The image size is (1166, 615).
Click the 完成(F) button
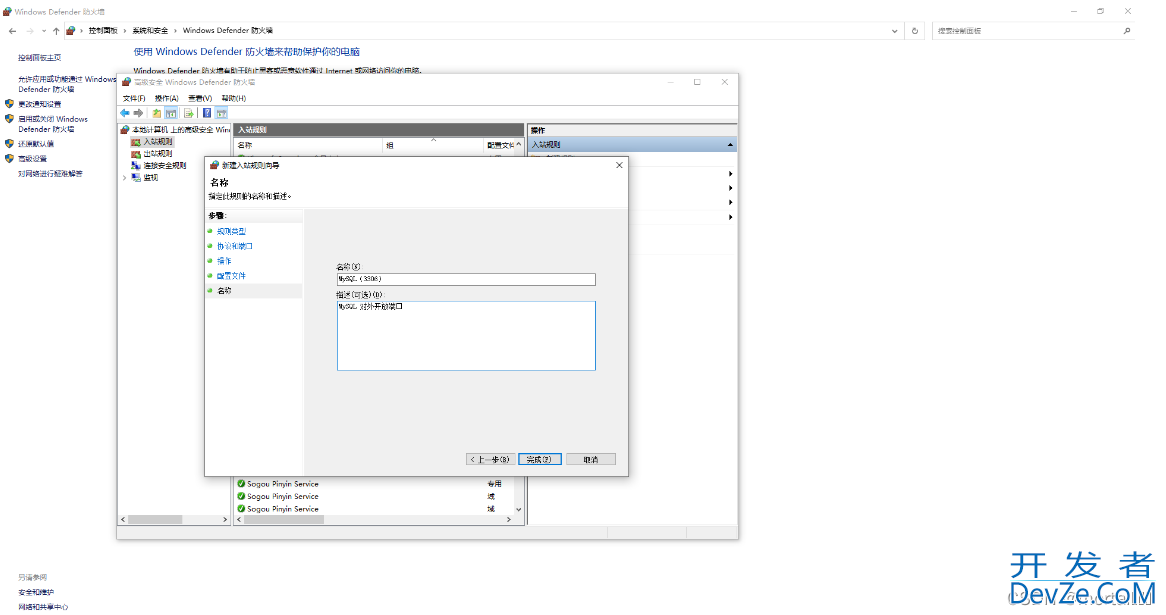(540, 460)
